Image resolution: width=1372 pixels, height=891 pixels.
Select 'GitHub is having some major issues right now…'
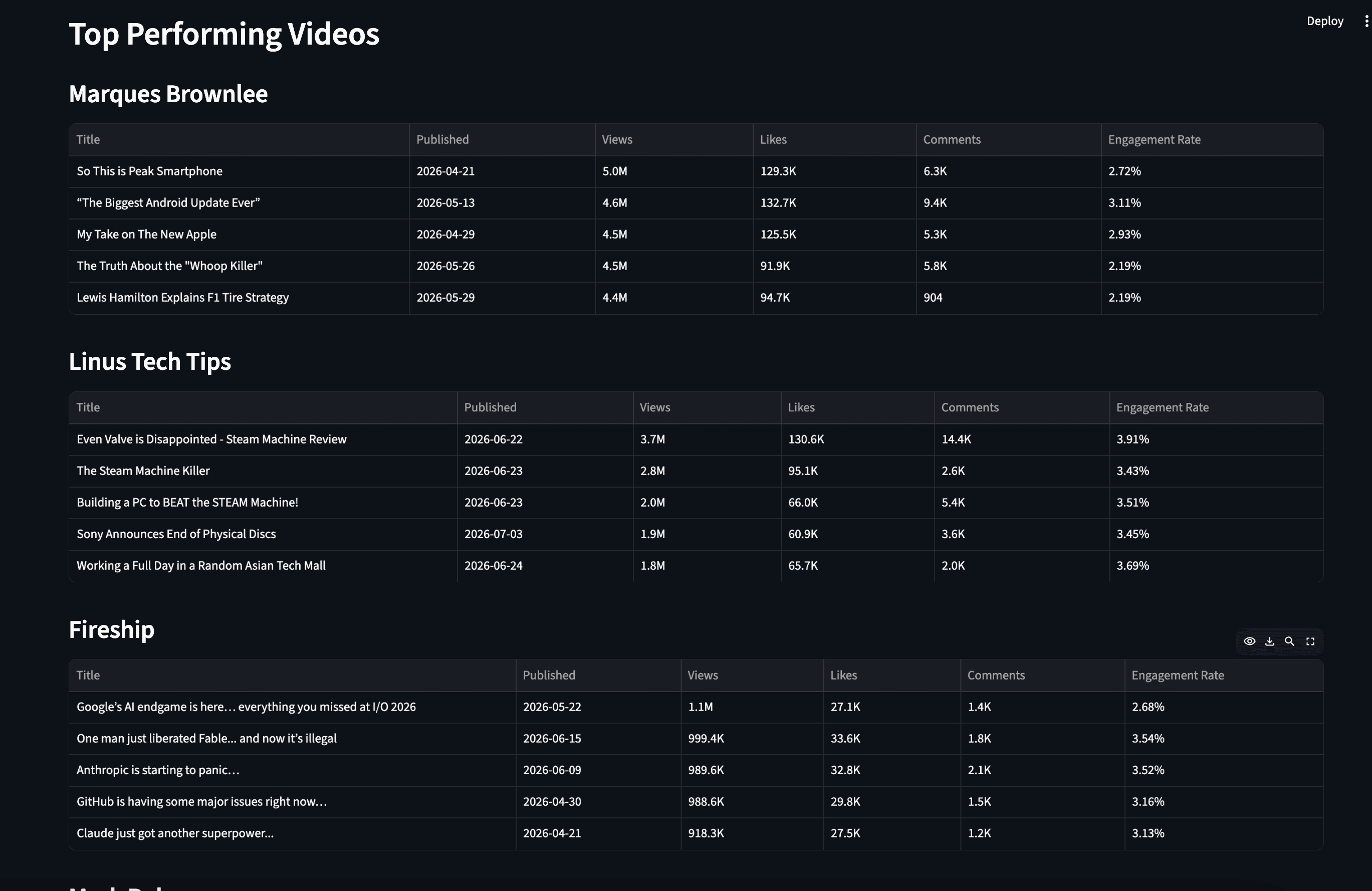(292, 802)
